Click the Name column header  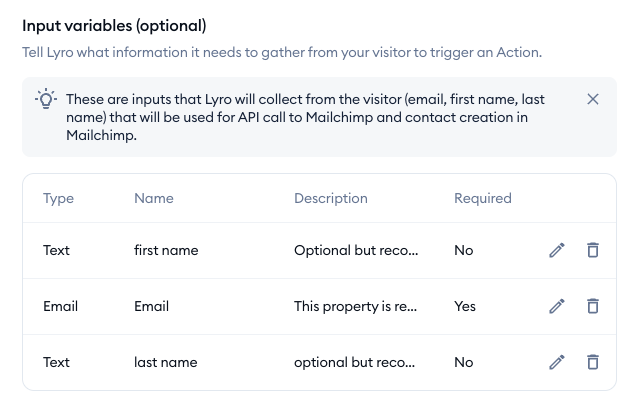pos(154,198)
